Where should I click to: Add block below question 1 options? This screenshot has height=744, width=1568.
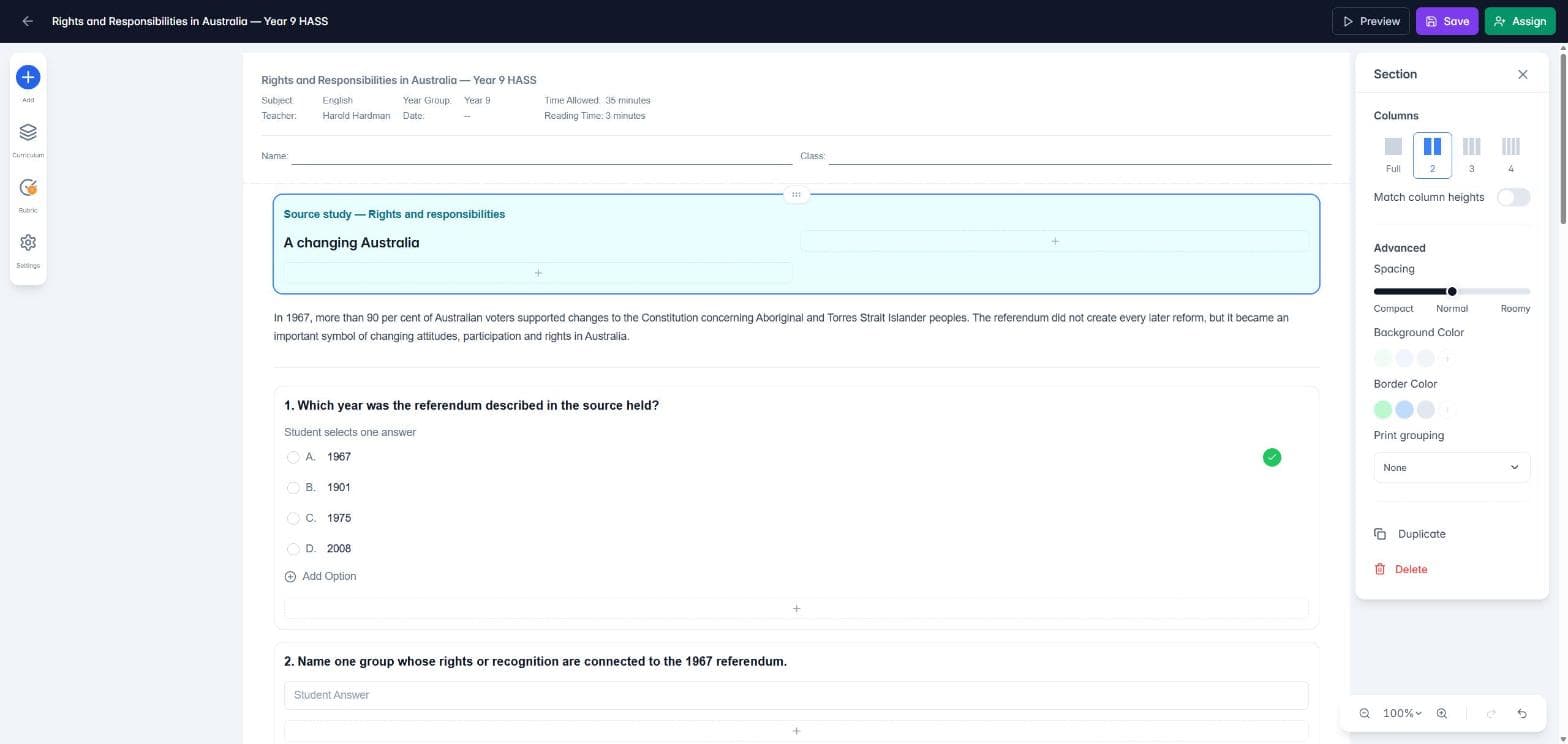click(x=796, y=608)
